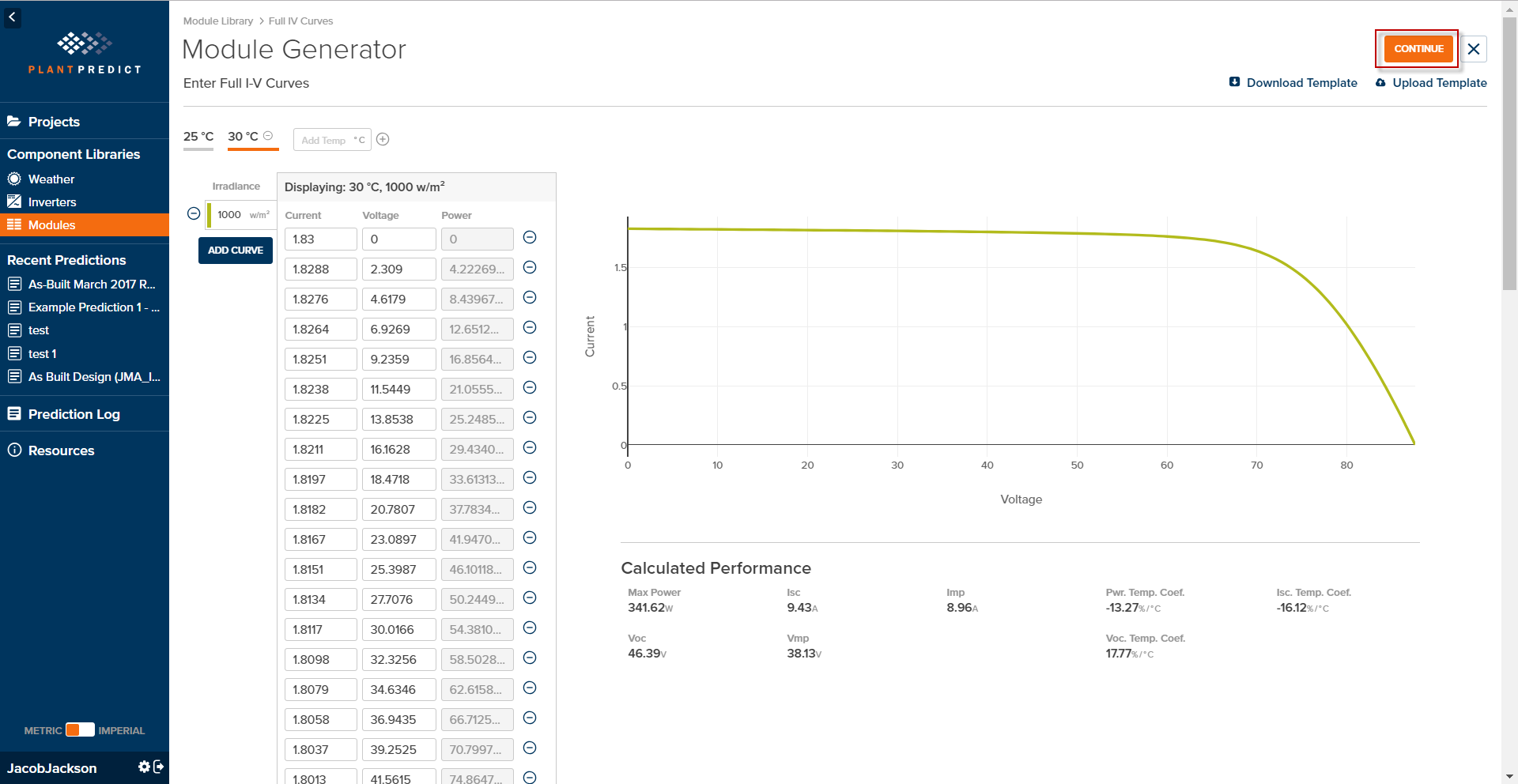Delete the row with current 1.8182
Image resolution: width=1518 pixels, height=784 pixels.
531,508
